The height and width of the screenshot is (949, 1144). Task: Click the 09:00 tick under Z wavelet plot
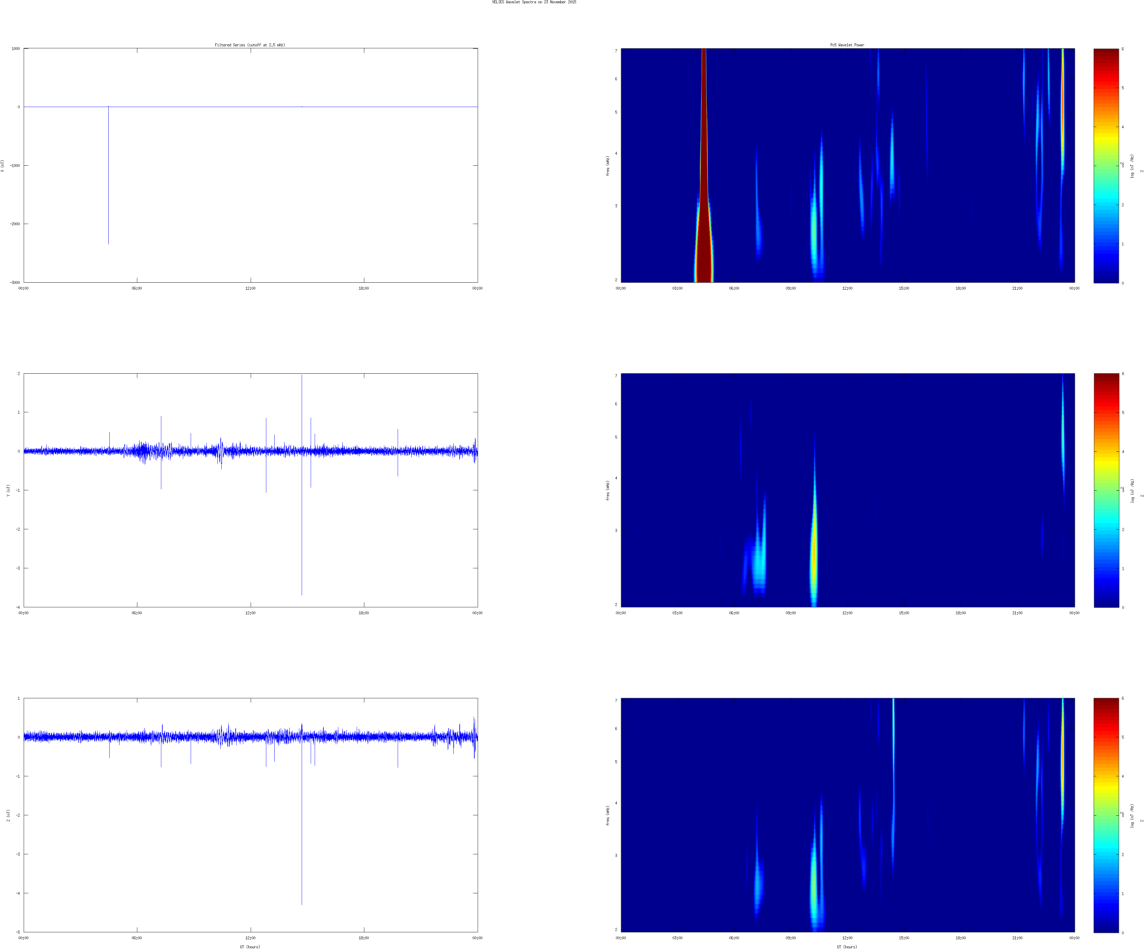coord(790,937)
